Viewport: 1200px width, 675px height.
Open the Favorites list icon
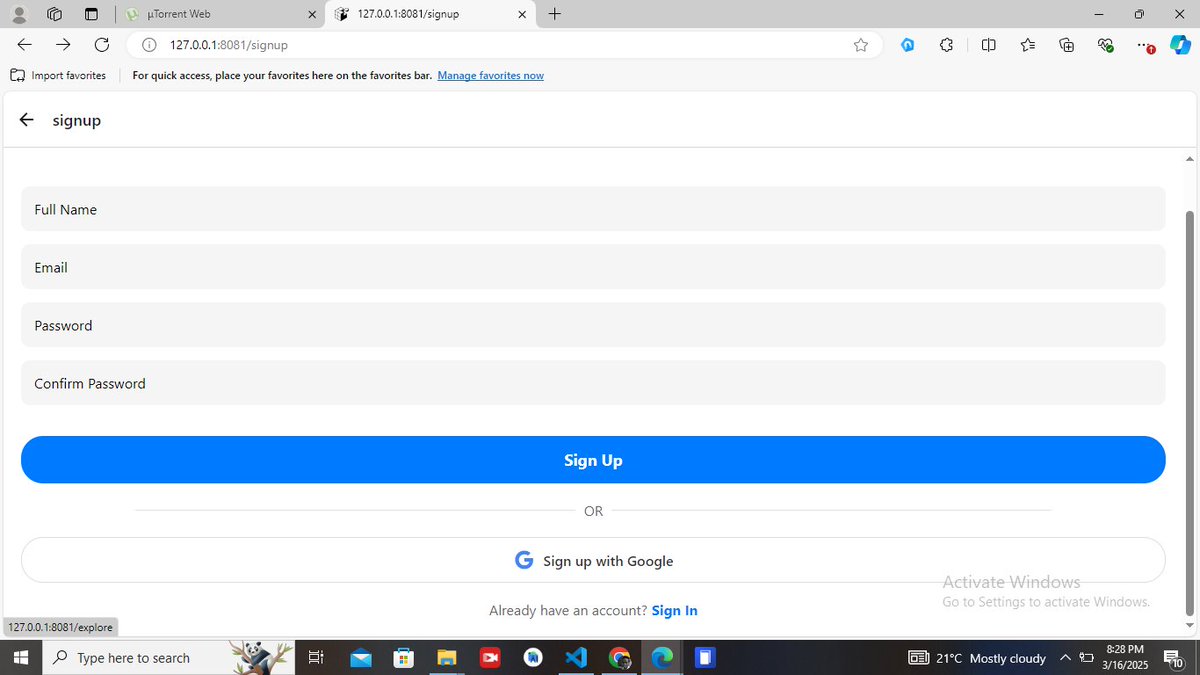[1028, 44]
